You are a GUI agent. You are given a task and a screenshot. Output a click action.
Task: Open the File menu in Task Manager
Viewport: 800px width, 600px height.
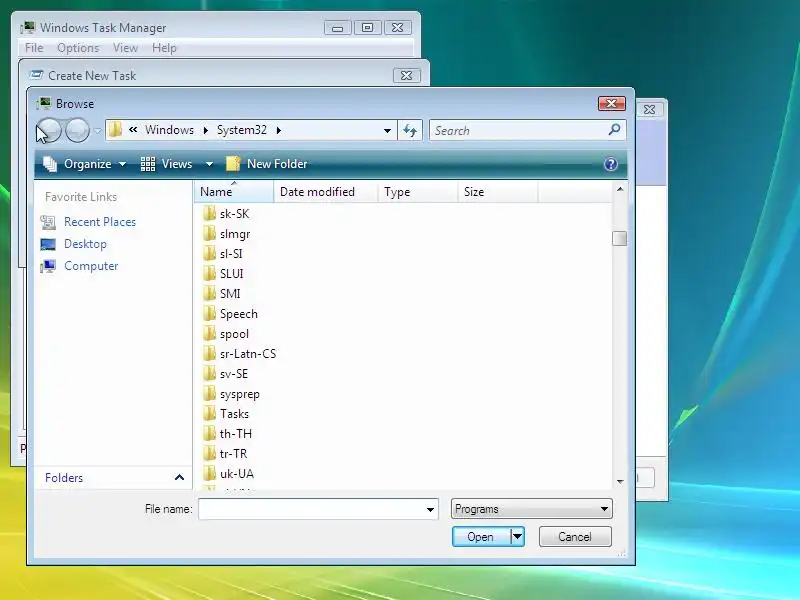click(34, 47)
